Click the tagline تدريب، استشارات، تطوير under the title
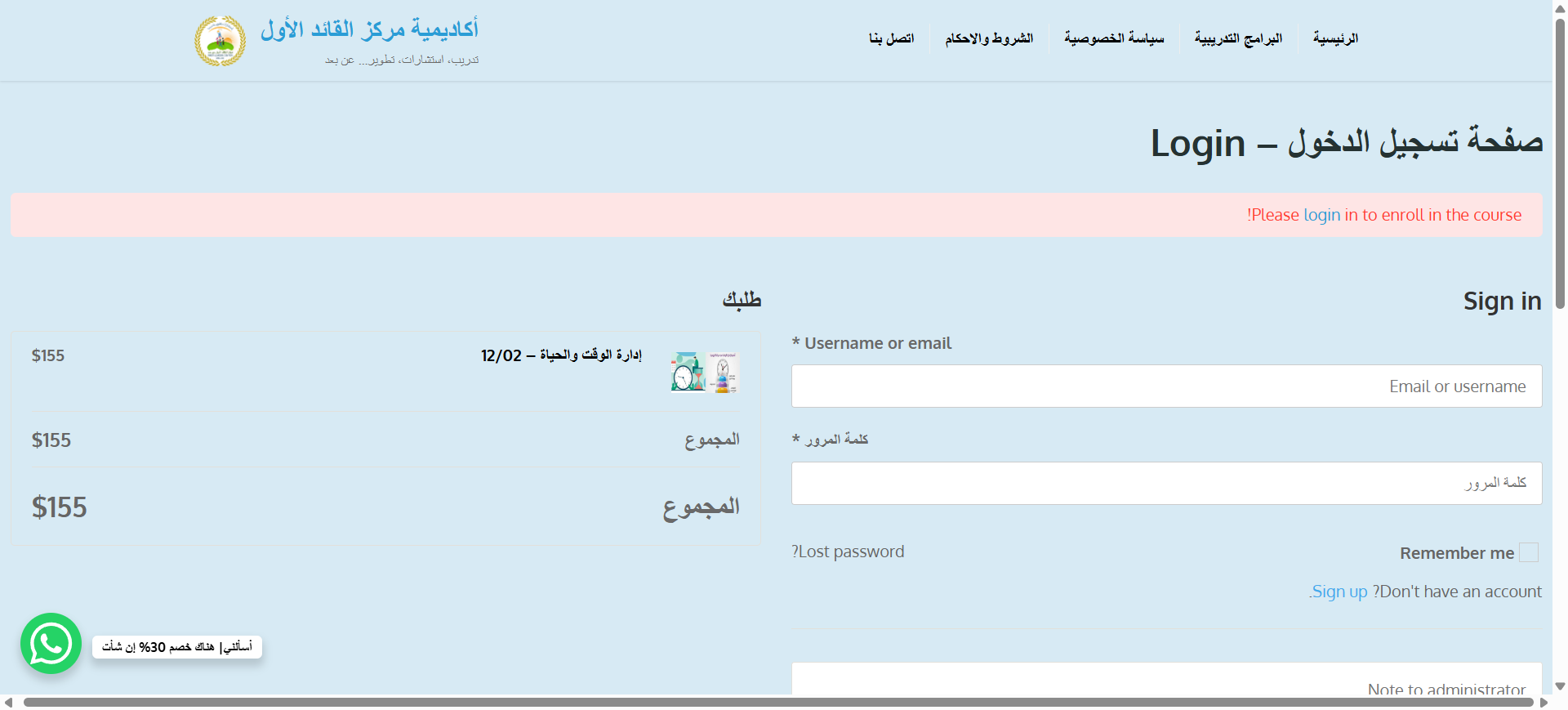 pyautogui.click(x=402, y=60)
